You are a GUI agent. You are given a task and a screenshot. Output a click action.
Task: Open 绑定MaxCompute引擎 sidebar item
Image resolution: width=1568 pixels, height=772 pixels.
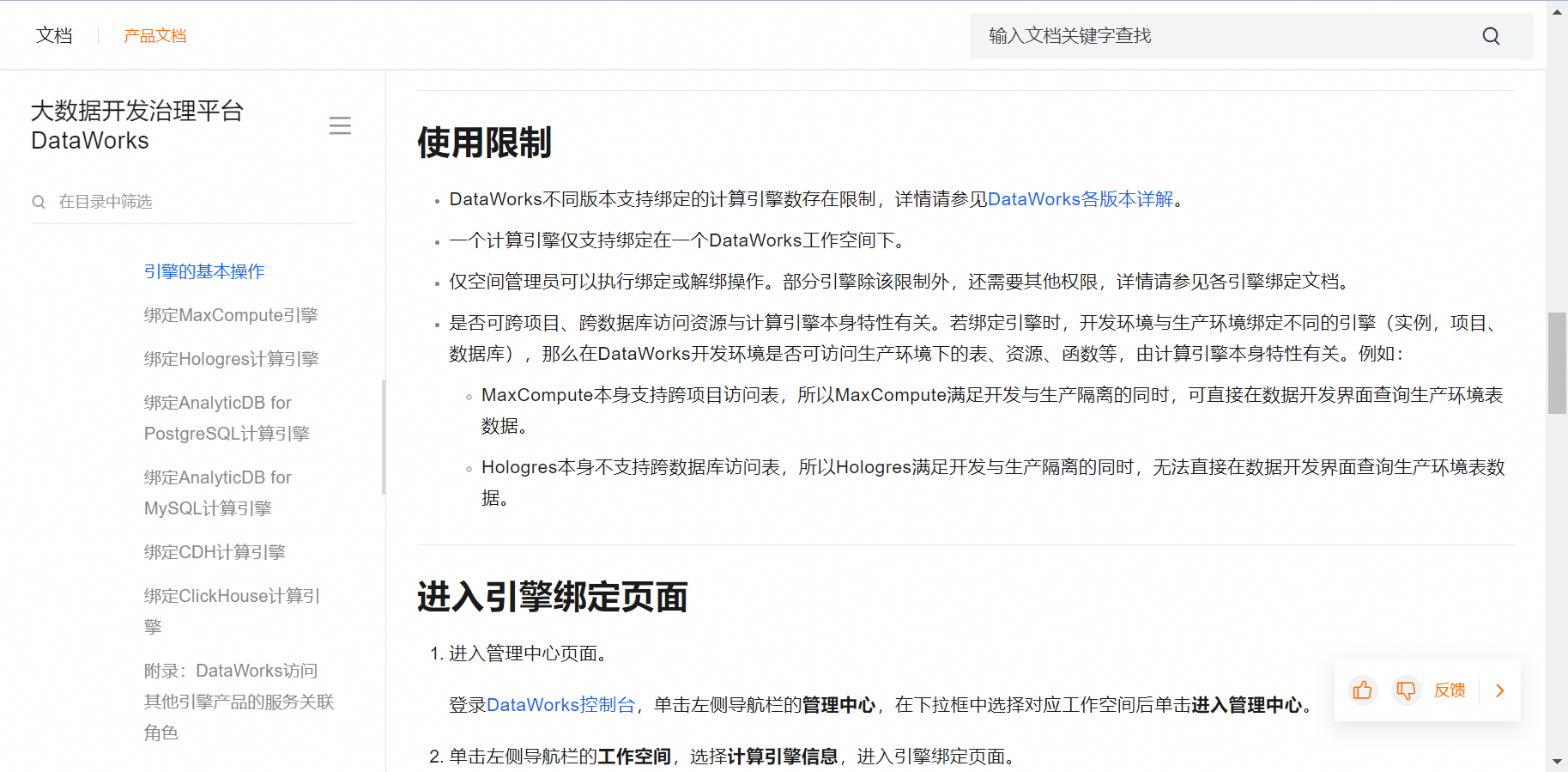(231, 315)
